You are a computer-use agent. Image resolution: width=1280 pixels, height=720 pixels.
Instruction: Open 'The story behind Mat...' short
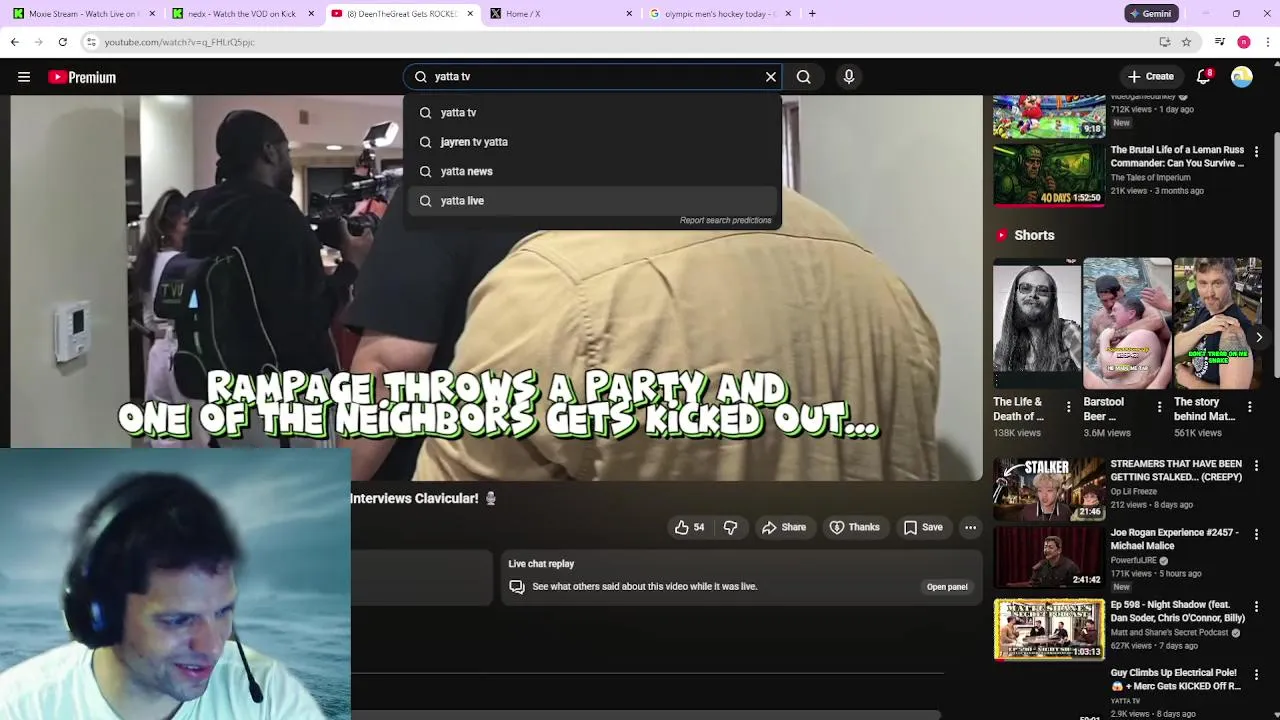coord(1217,323)
